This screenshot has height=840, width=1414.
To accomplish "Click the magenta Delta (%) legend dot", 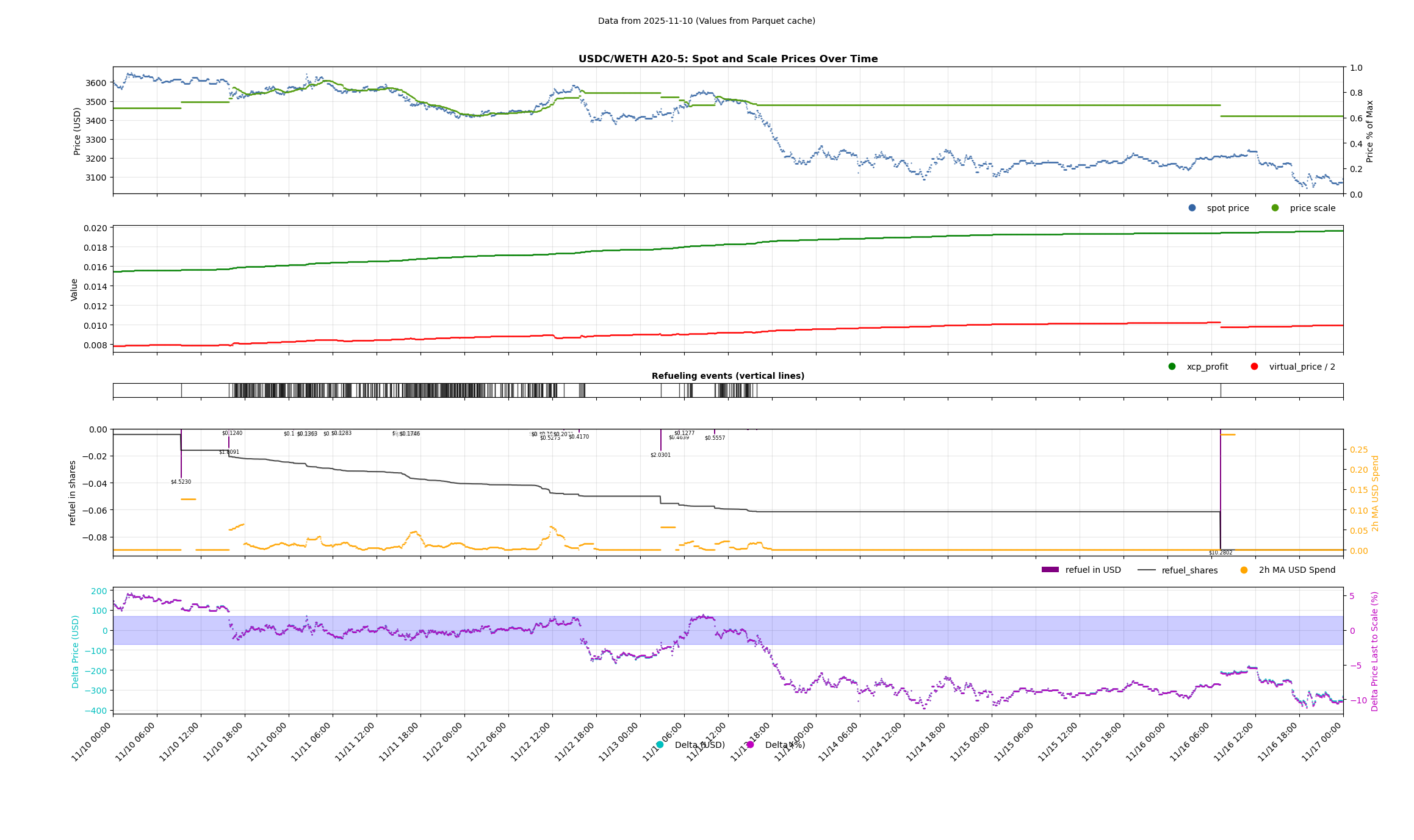I will coord(750,745).
